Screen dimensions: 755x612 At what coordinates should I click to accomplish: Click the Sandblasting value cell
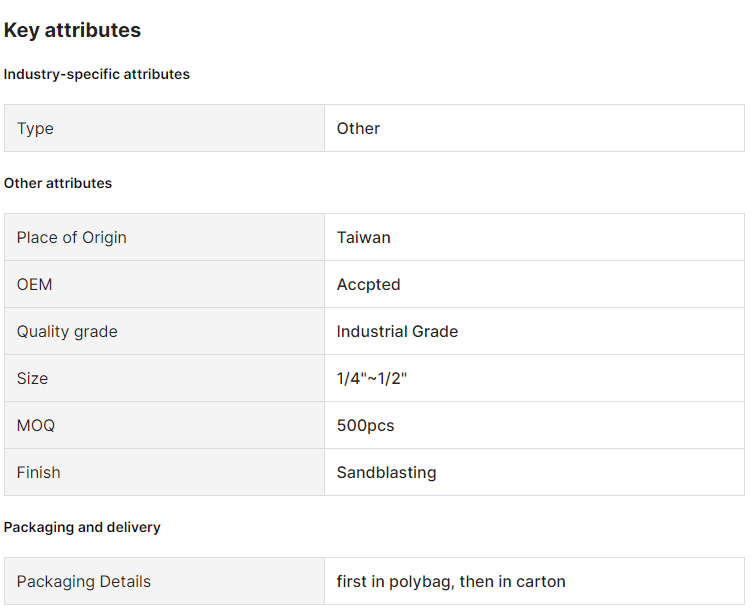tap(386, 472)
